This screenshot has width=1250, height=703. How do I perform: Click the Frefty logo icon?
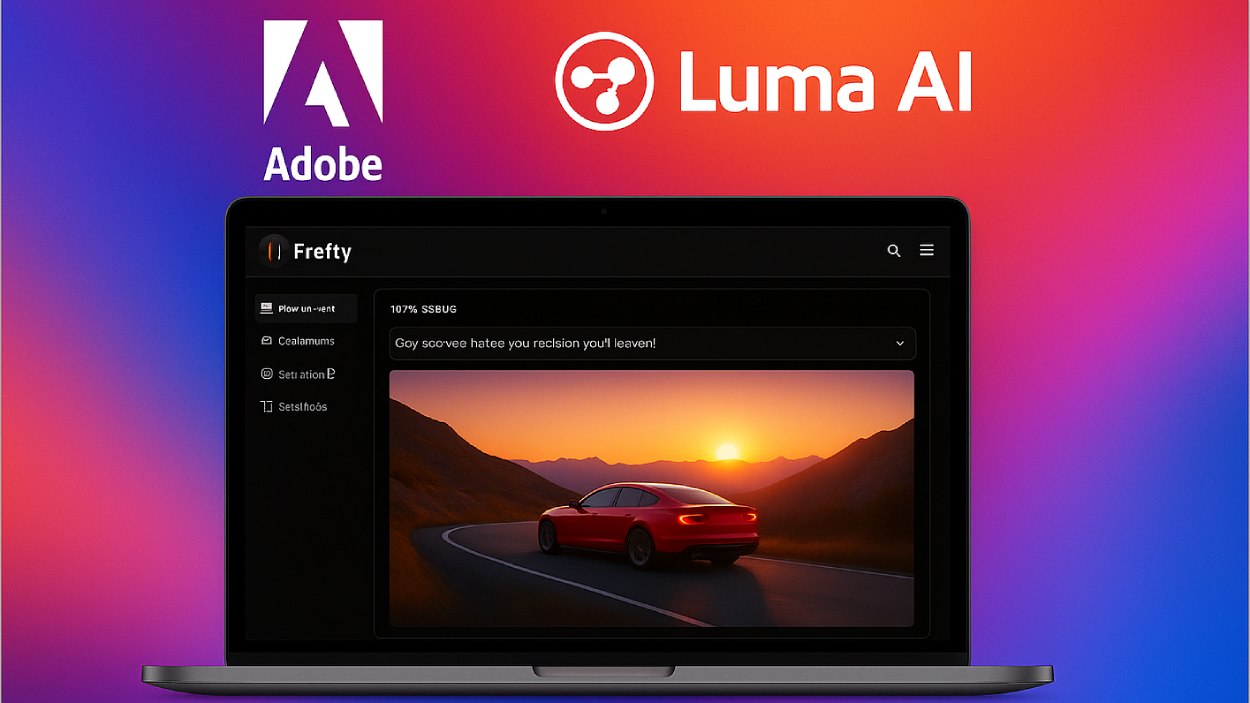click(x=273, y=251)
